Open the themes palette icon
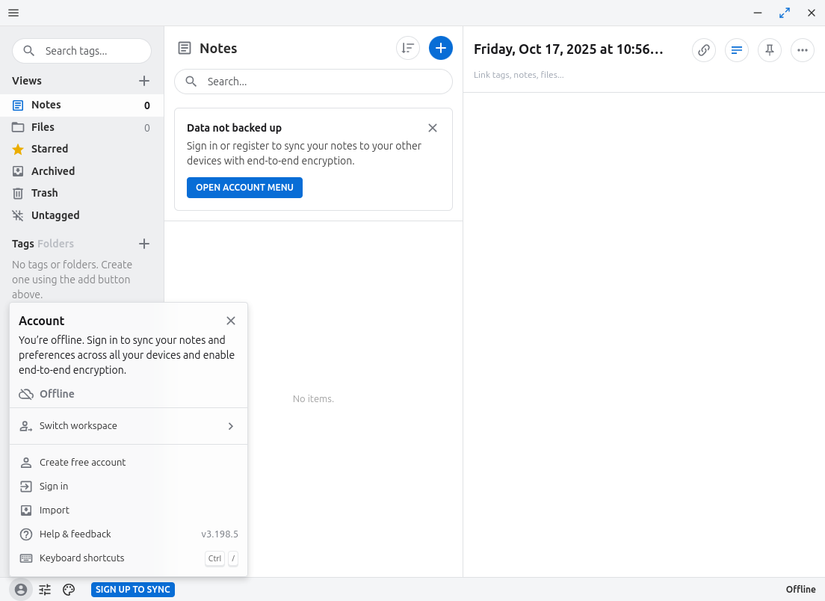825x601 pixels. point(69,590)
